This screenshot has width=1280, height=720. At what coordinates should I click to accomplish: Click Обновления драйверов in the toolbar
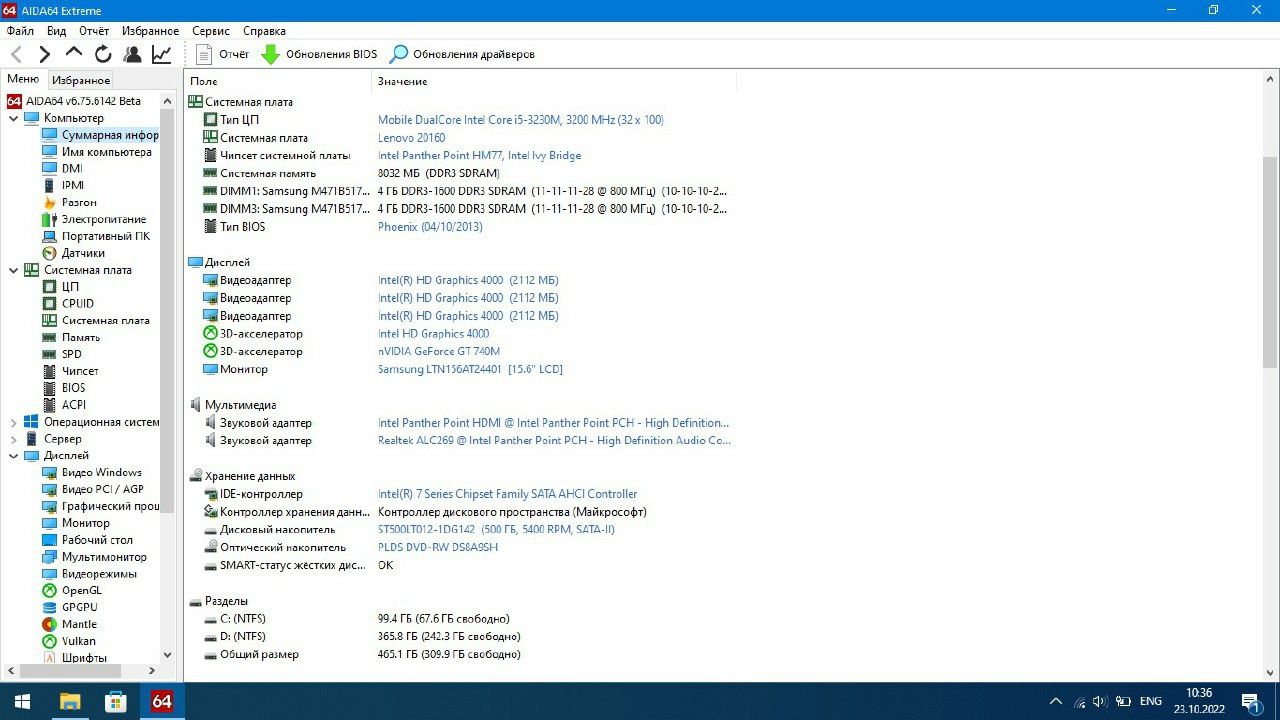[462, 54]
